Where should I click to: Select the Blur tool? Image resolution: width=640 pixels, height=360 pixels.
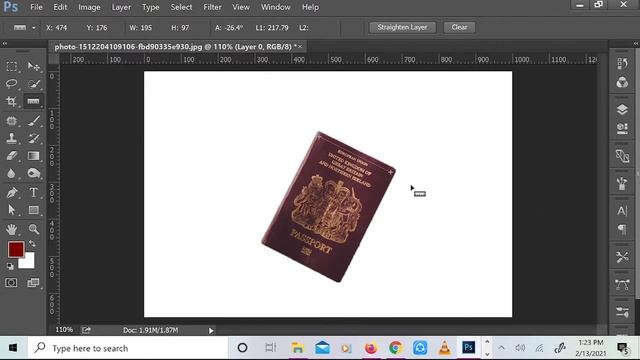(11, 173)
